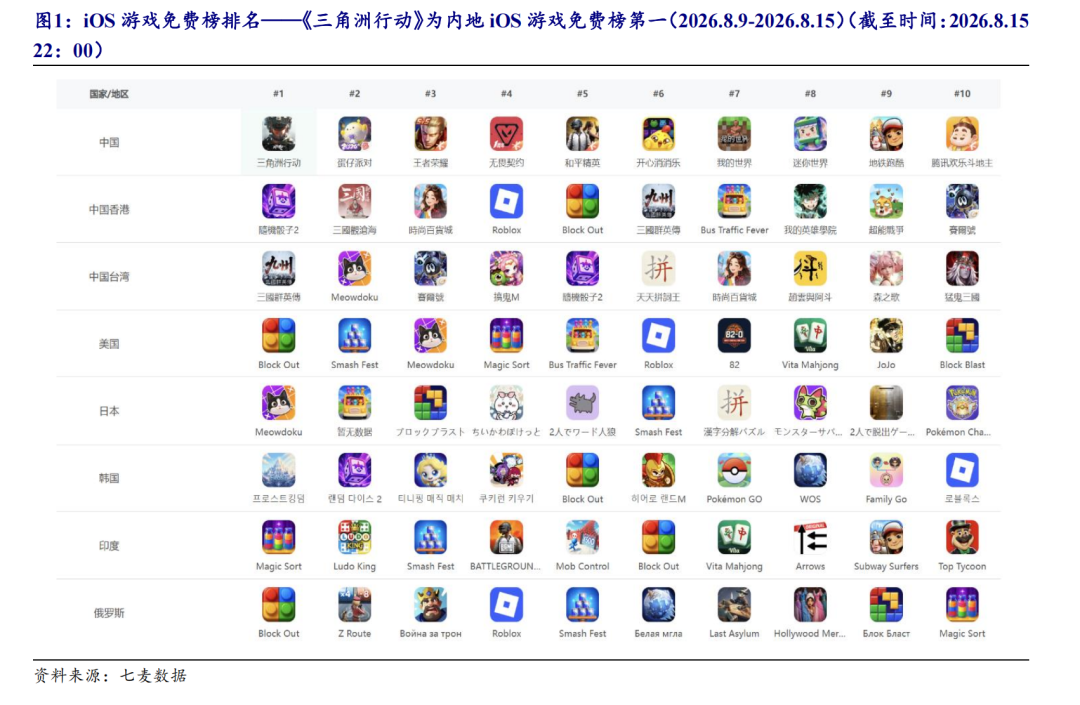This screenshot has width=1080, height=705.
Task: Click Roblox icon in 美国 row
Action: (x=658, y=335)
